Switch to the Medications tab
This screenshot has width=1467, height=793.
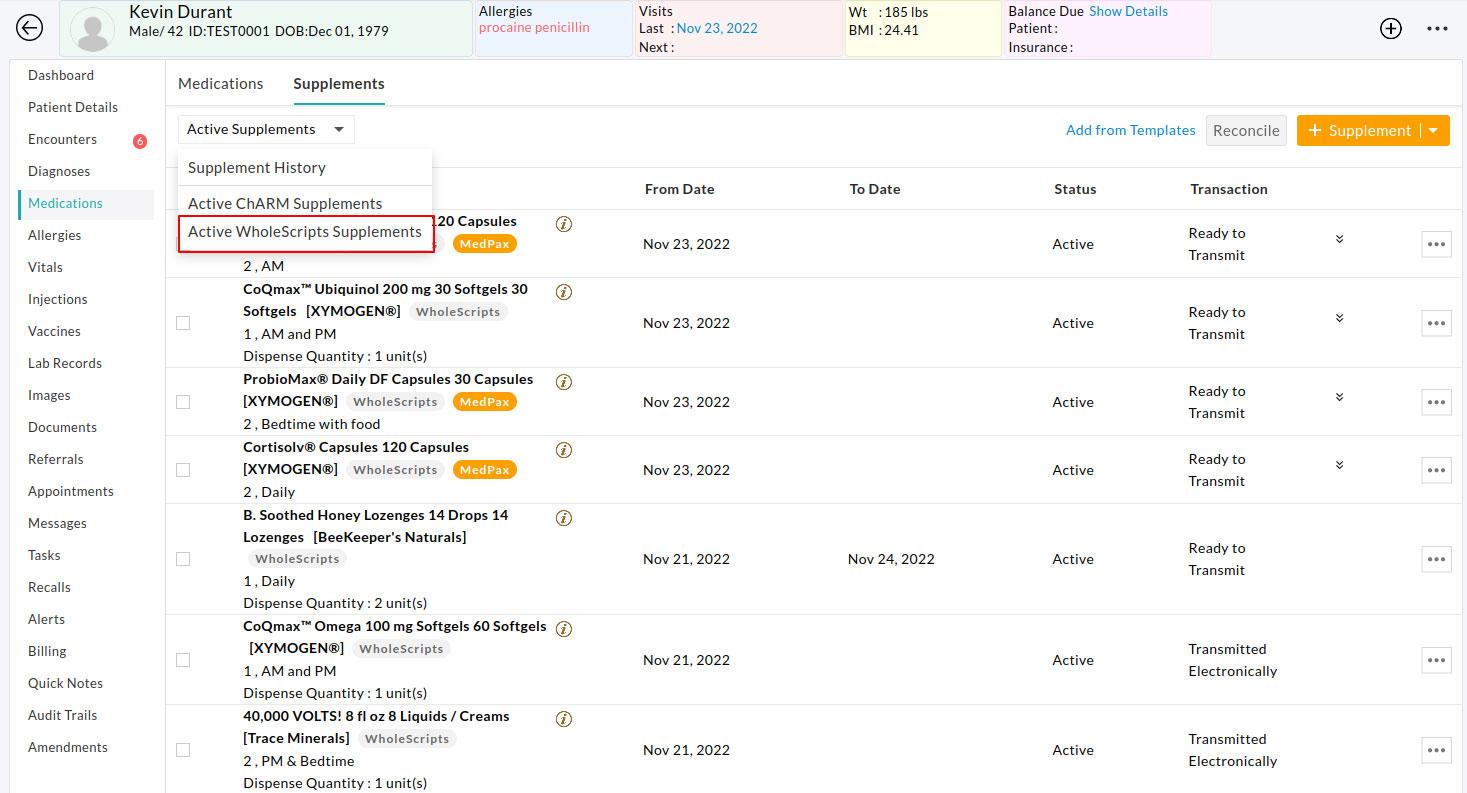click(221, 84)
